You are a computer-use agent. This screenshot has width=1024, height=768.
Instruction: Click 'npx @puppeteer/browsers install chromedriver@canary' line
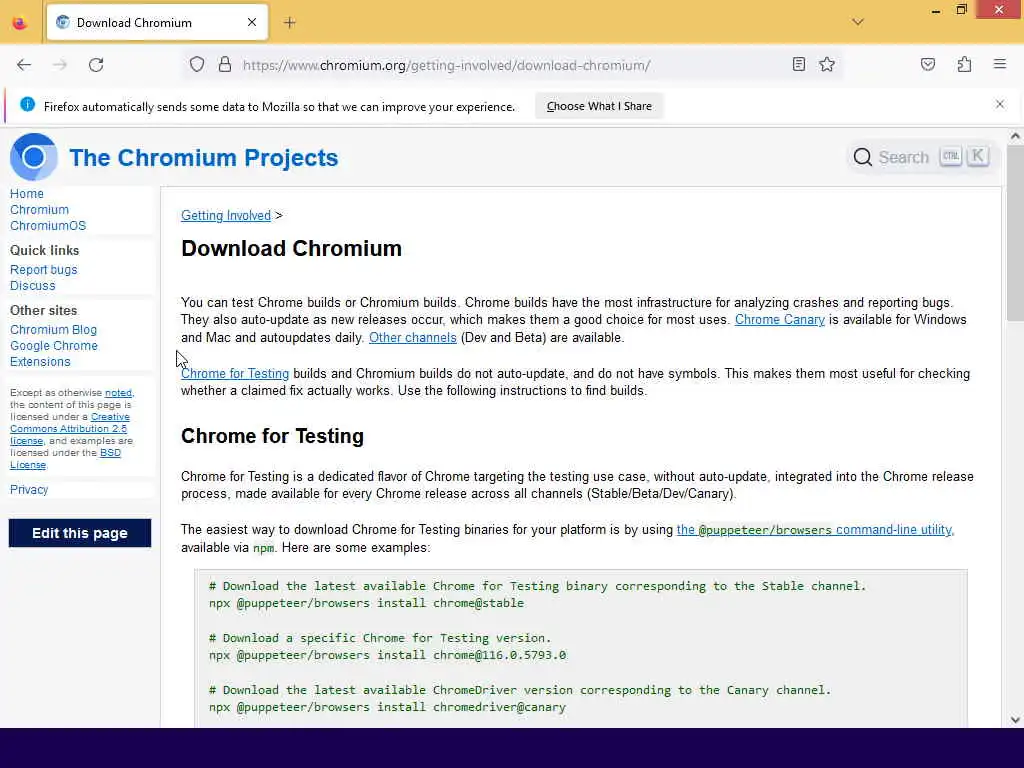(x=387, y=707)
